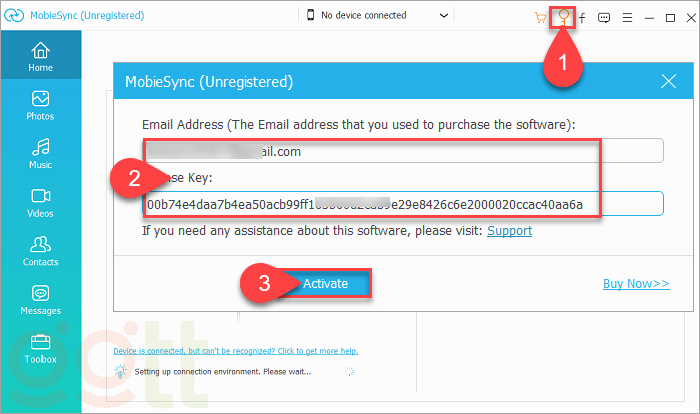Open the Photos section in sidebar
Viewport: 700px width, 414px height.
click(40, 105)
